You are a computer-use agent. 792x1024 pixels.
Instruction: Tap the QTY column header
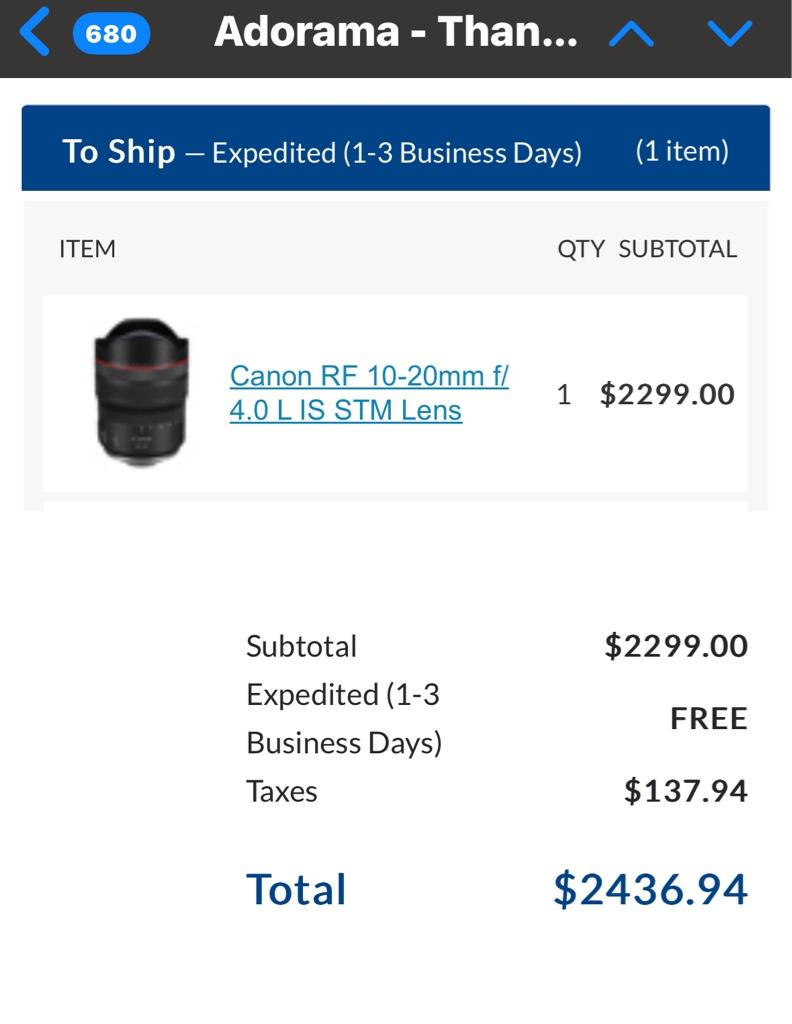tap(580, 249)
